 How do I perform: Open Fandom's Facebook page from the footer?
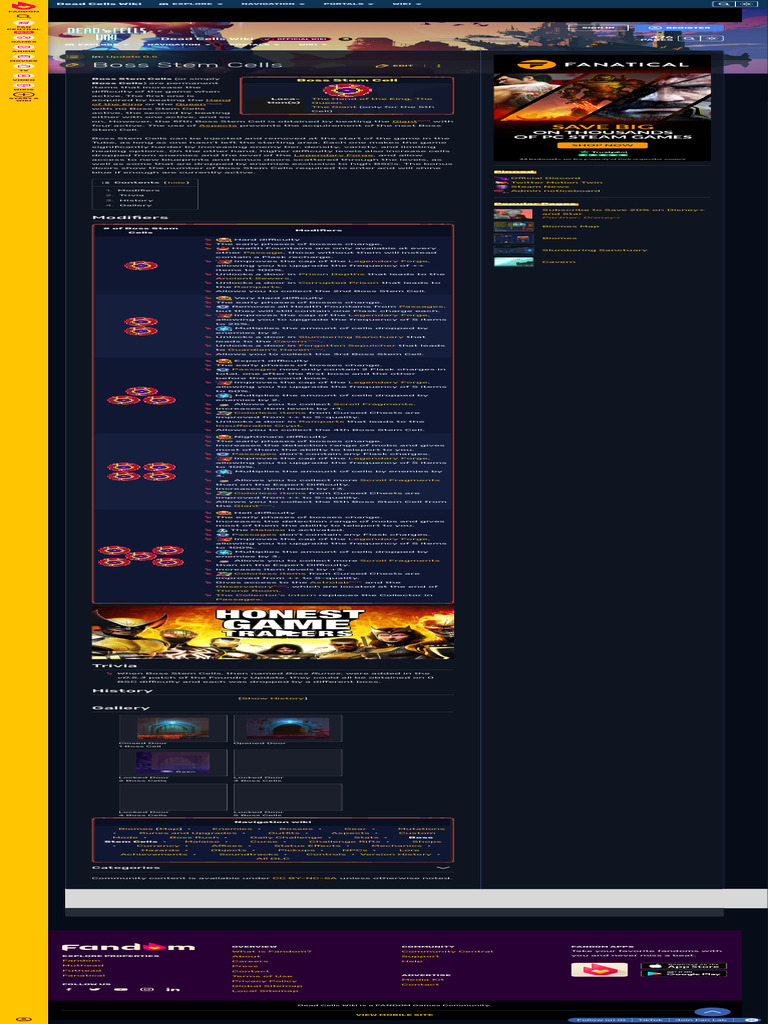[x=69, y=989]
